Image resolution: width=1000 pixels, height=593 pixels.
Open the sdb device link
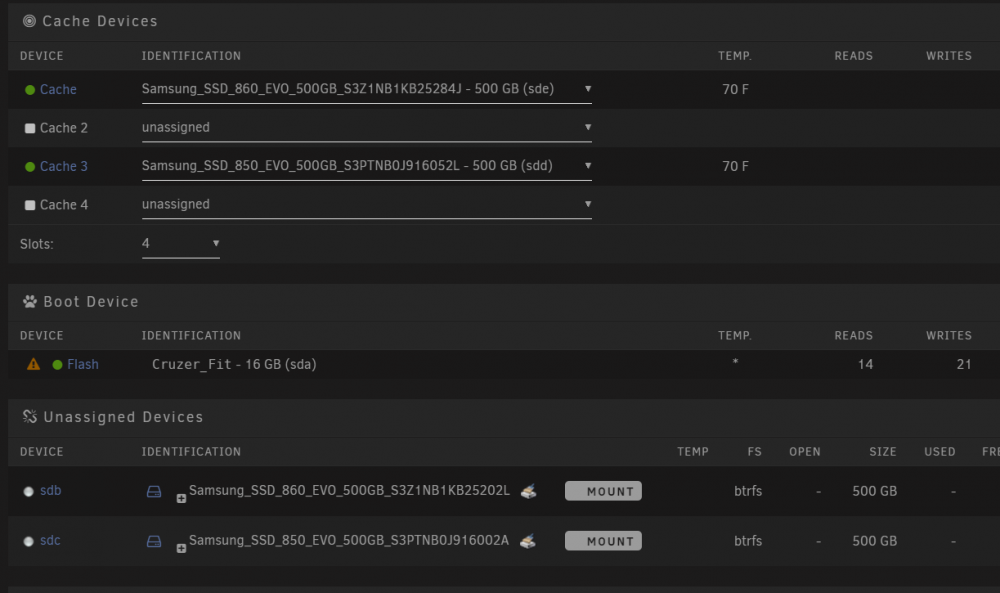(50, 490)
